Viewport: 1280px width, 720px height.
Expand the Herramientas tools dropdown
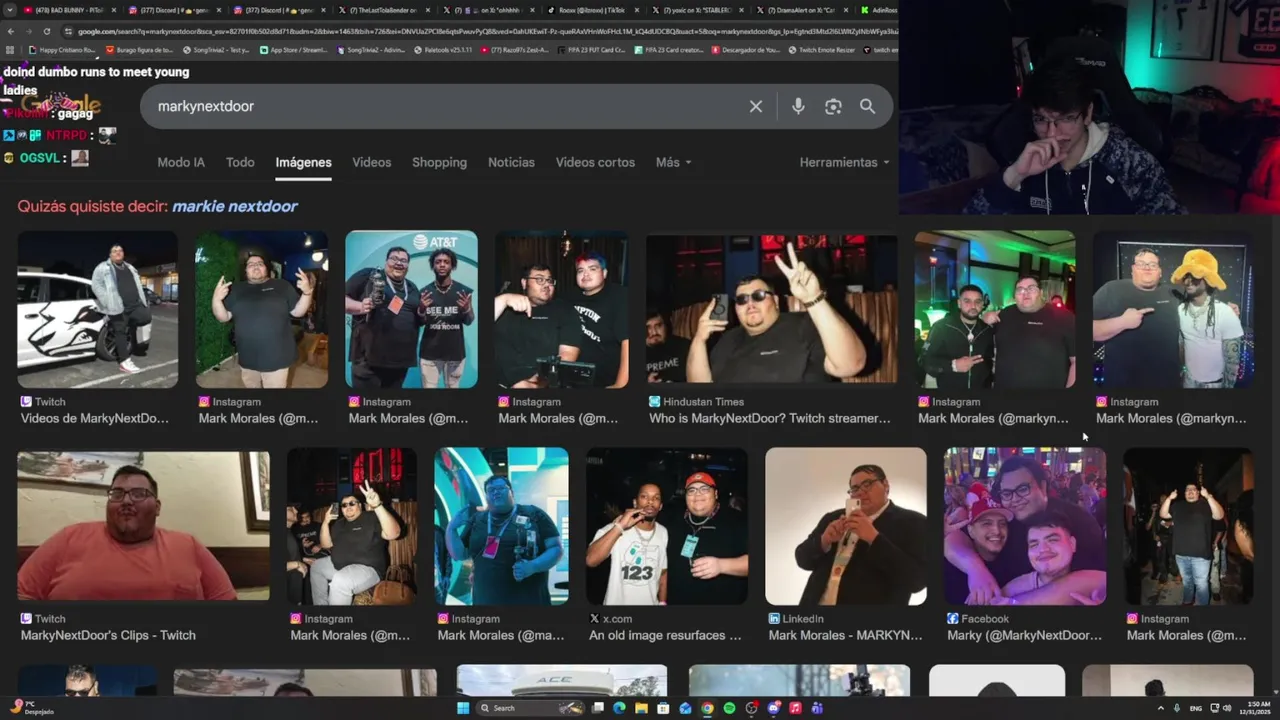tap(844, 162)
